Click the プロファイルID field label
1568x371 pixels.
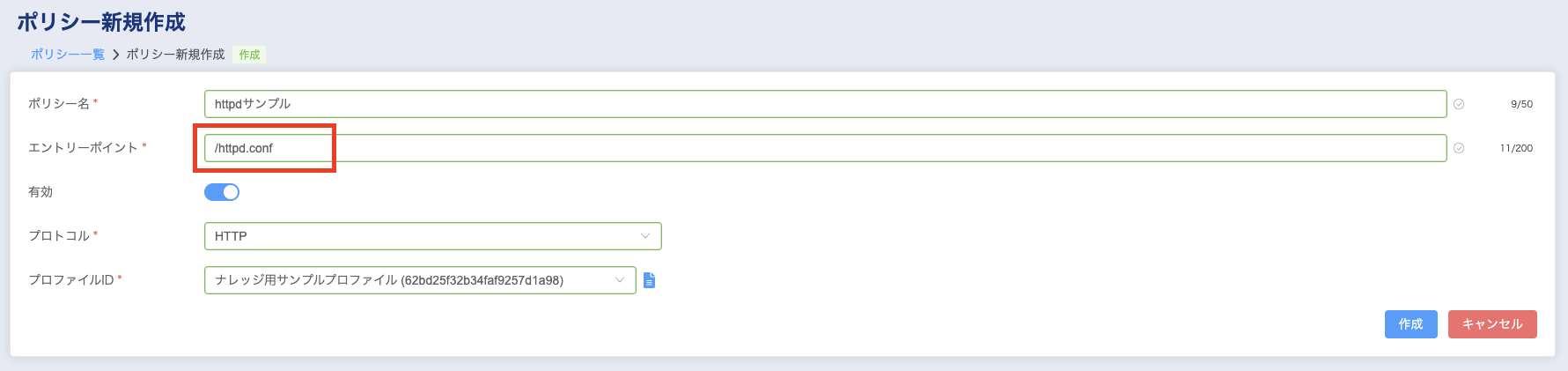pos(71,280)
